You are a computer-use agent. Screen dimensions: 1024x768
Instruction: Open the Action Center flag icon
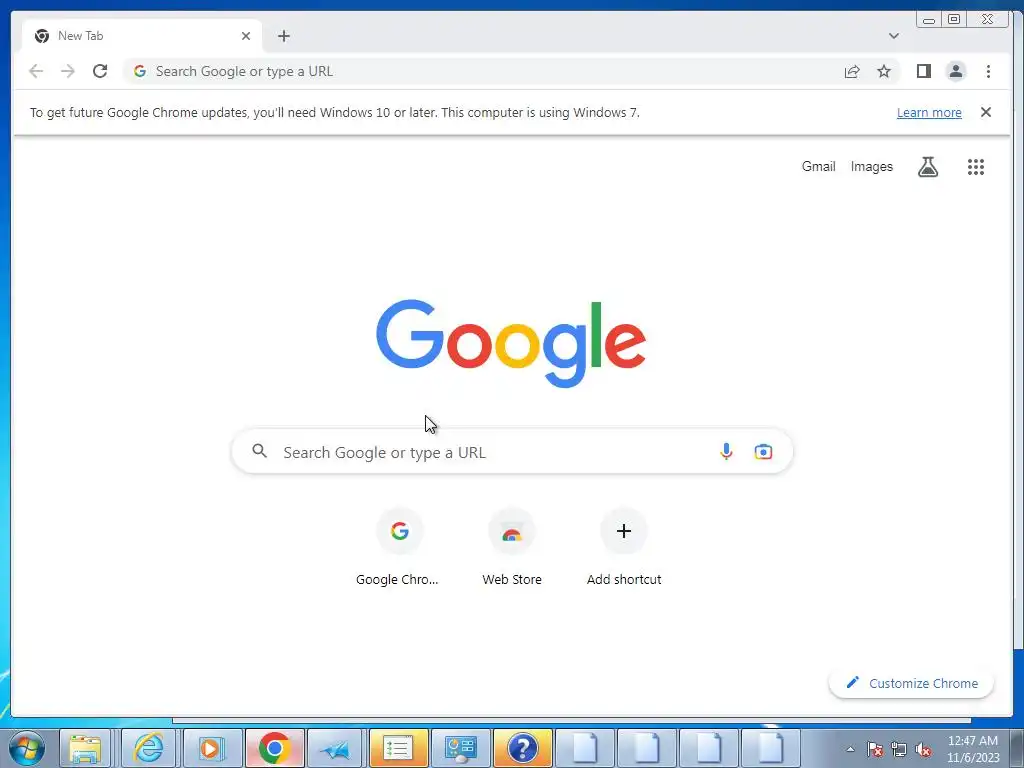click(x=875, y=750)
